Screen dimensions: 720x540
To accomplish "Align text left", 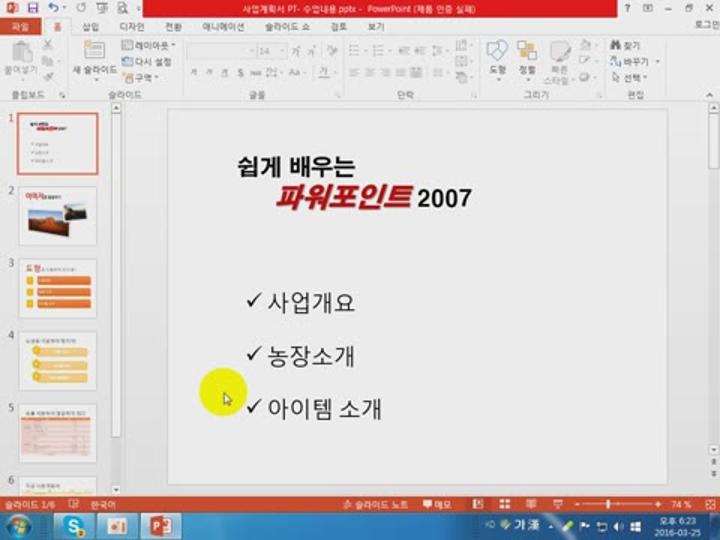I will pos(354,73).
